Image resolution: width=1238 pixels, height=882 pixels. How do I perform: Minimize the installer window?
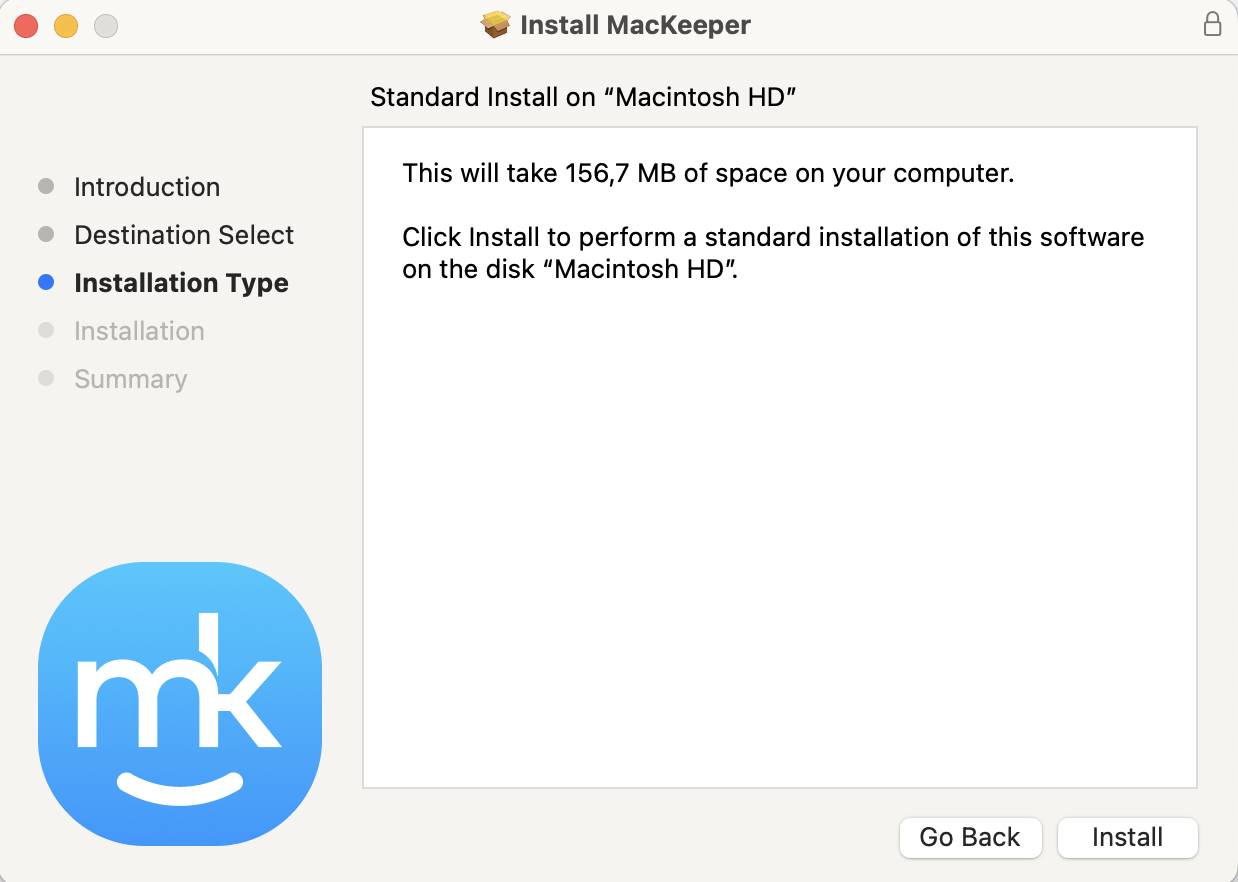(x=65, y=25)
